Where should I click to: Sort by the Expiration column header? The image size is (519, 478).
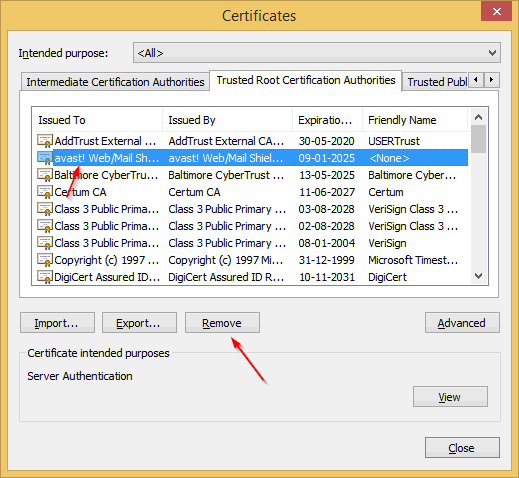[327, 120]
